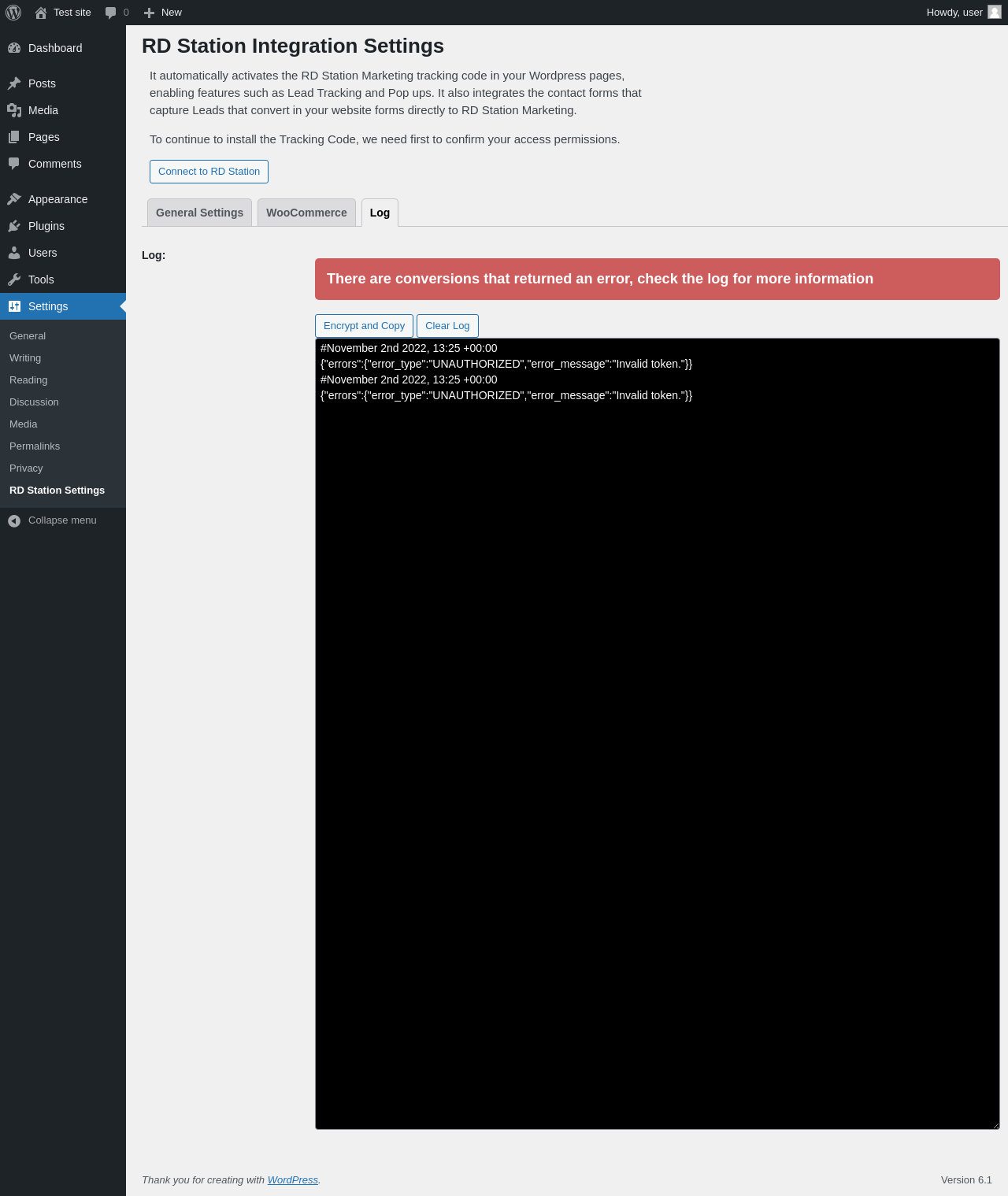The width and height of the screenshot is (1008, 1196).
Task: Open the Howdy, user account menu
Action: pyautogui.click(x=963, y=13)
